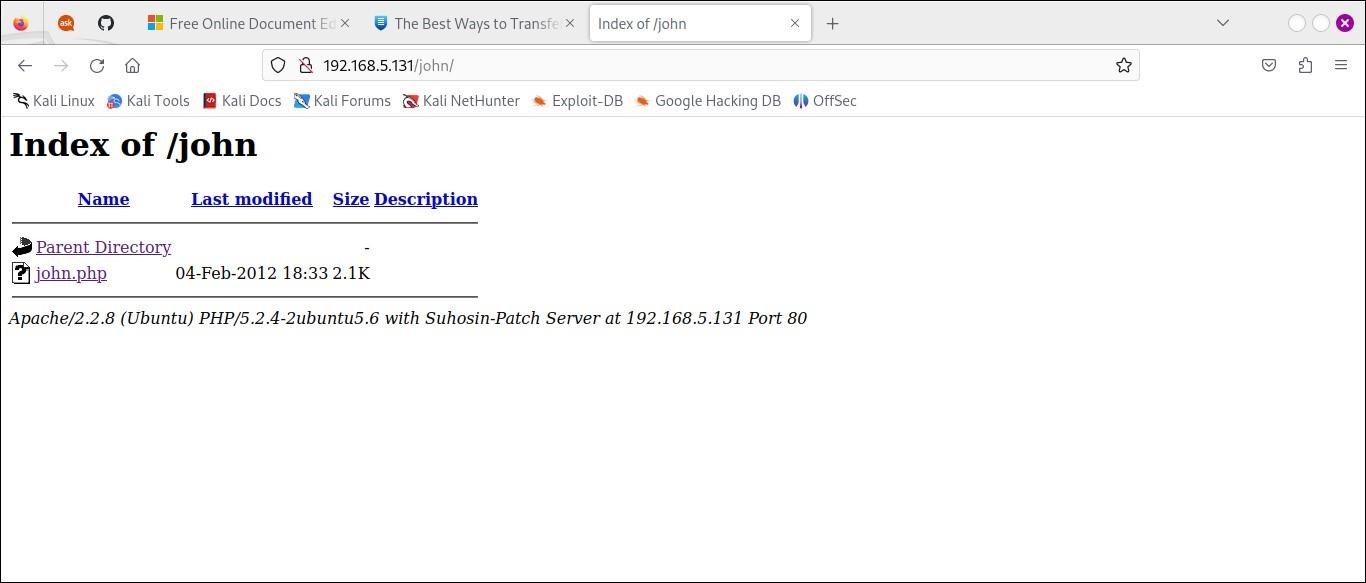The width and height of the screenshot is (1366, 583).
Task: Click the Firefox icon in the tab bar
Action: pyautogui.click(x=20, y=23)
